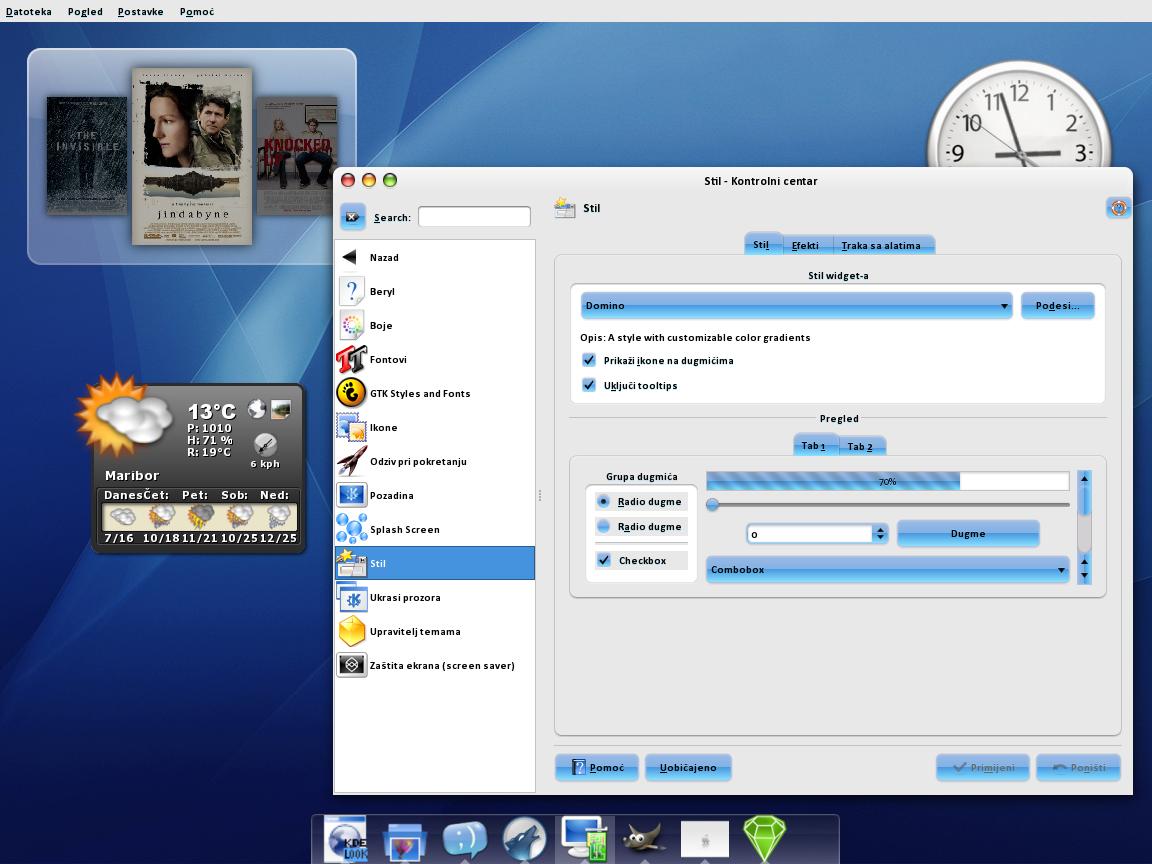Screen dimensions: 1152x864
Task: Open the Splash Screen bubbles icon
Action: pos(351,528)
